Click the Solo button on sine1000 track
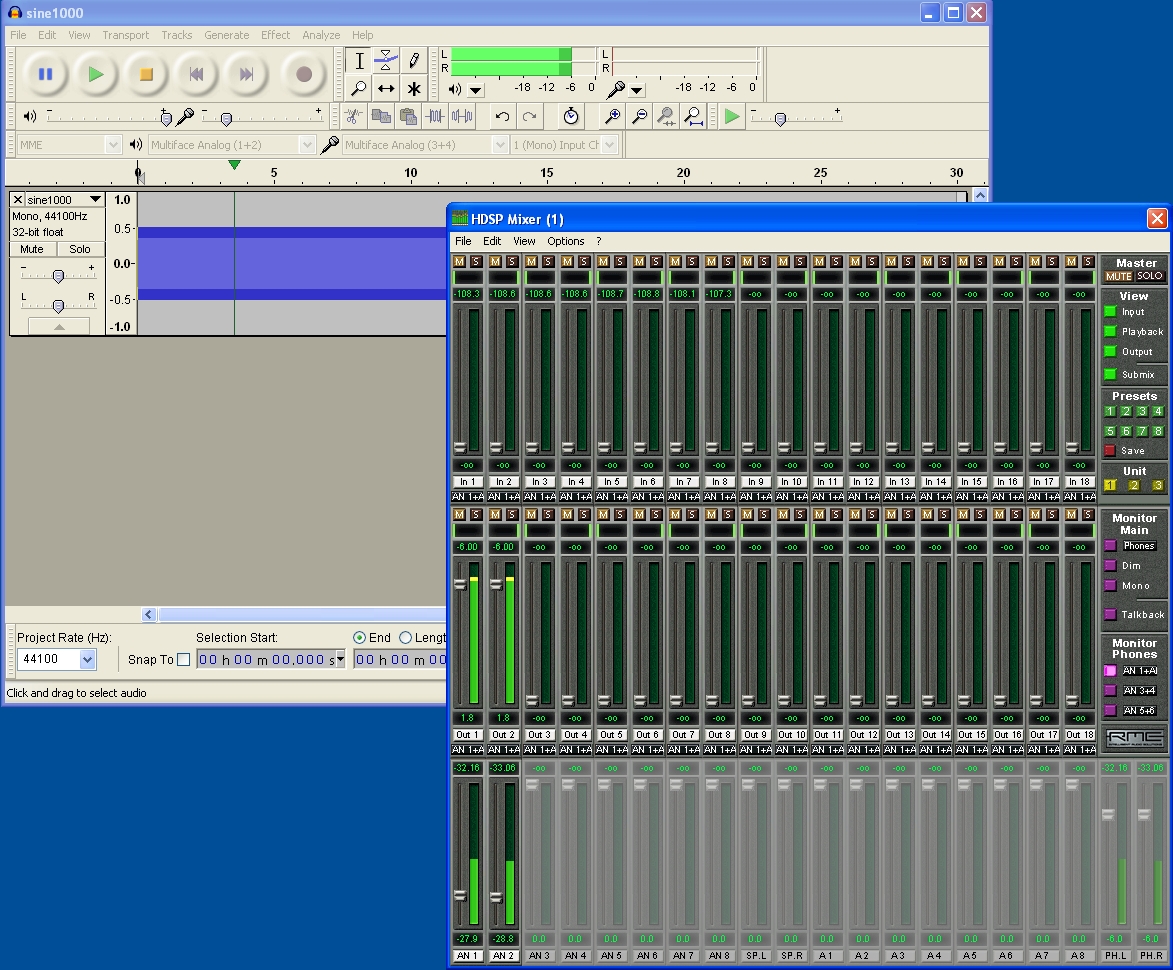The height and width of the screenshot is (970, 1173). pyautogui.click(x=80, y=249)
